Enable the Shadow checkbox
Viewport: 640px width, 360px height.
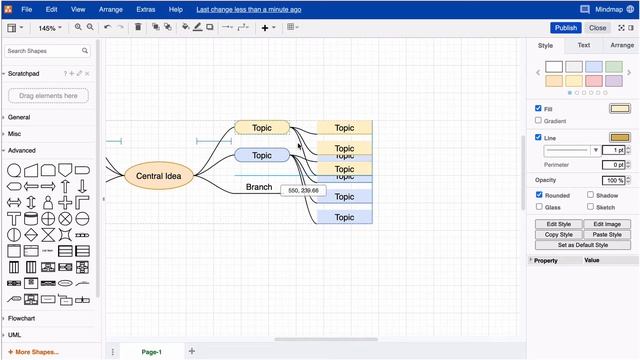click(590, 195)
